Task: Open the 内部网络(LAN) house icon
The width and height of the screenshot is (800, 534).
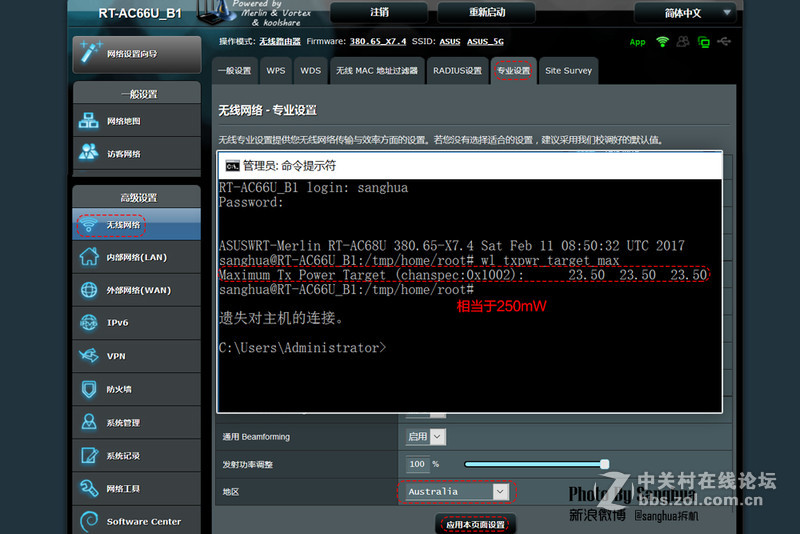Action: click(89, 257)
